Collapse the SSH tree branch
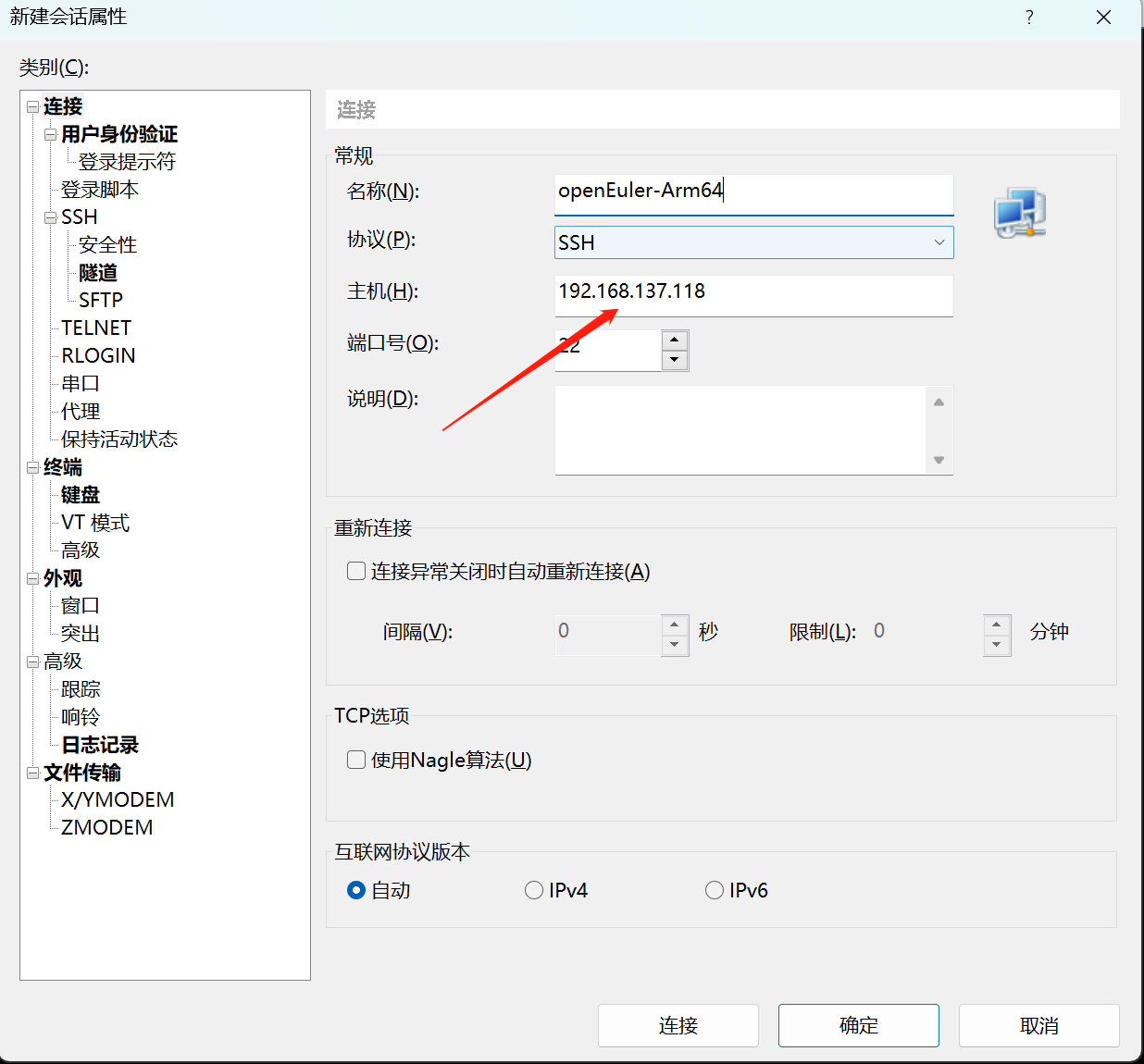Viewport: 1144px width, 1064px height. coord(50,217)
